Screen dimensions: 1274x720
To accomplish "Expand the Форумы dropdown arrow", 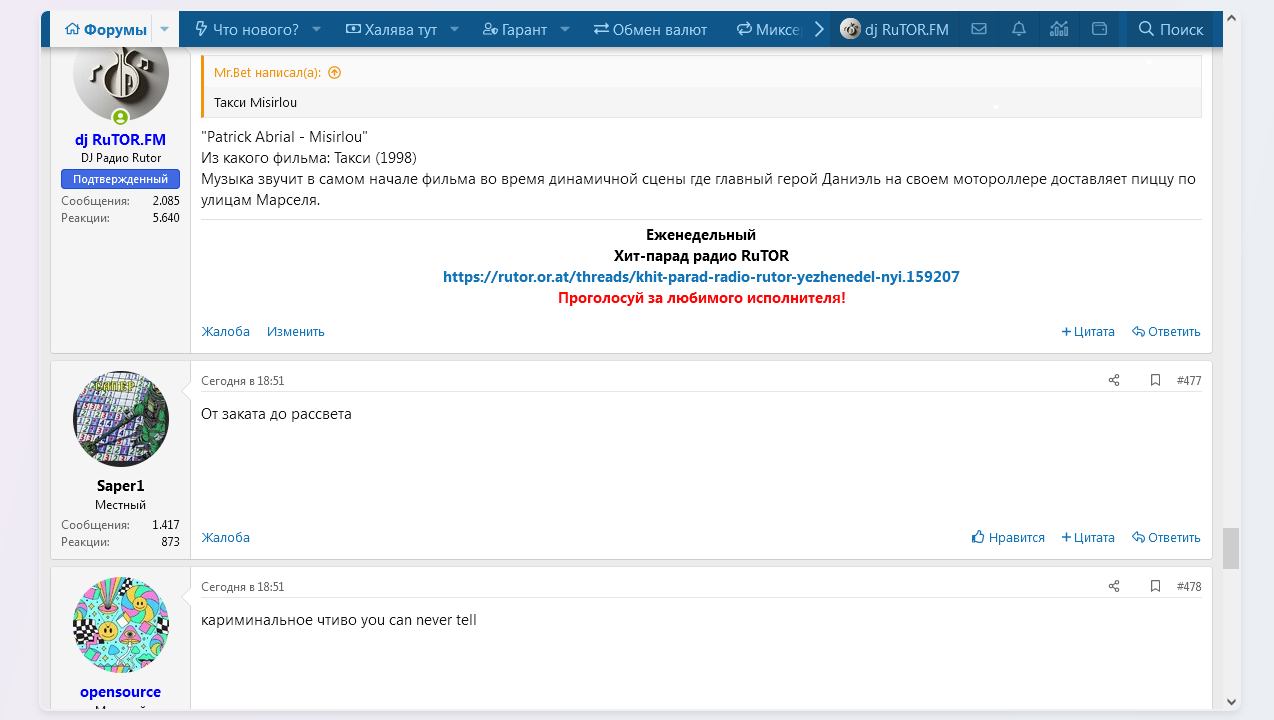I will pyautogui.click(x=165, y=29).
